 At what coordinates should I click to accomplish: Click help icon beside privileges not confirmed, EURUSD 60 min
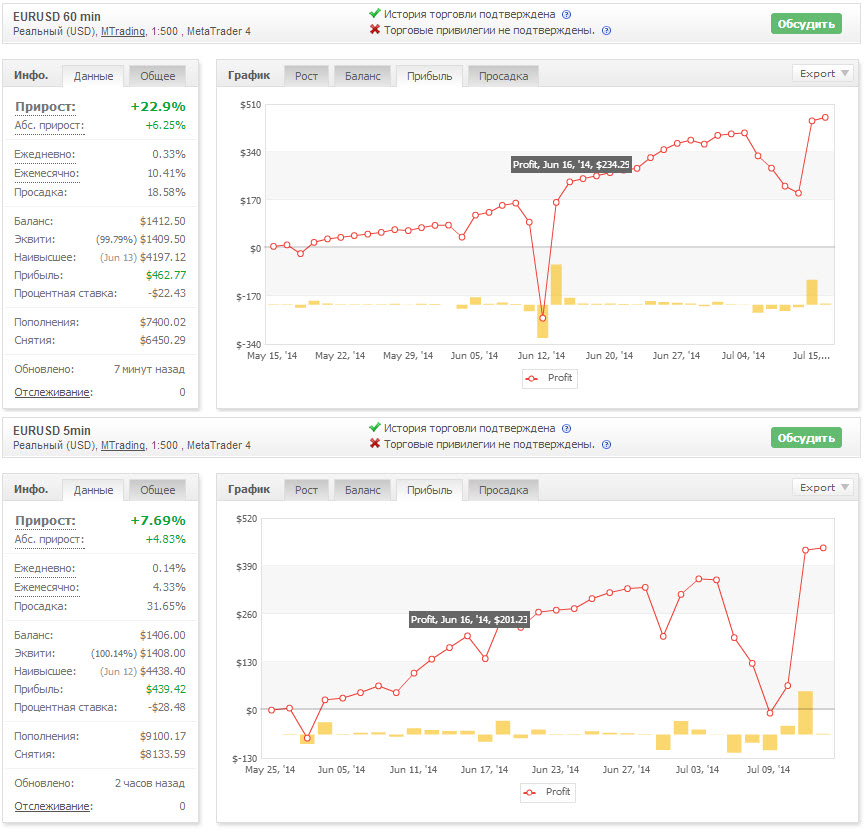coord(606,31)
